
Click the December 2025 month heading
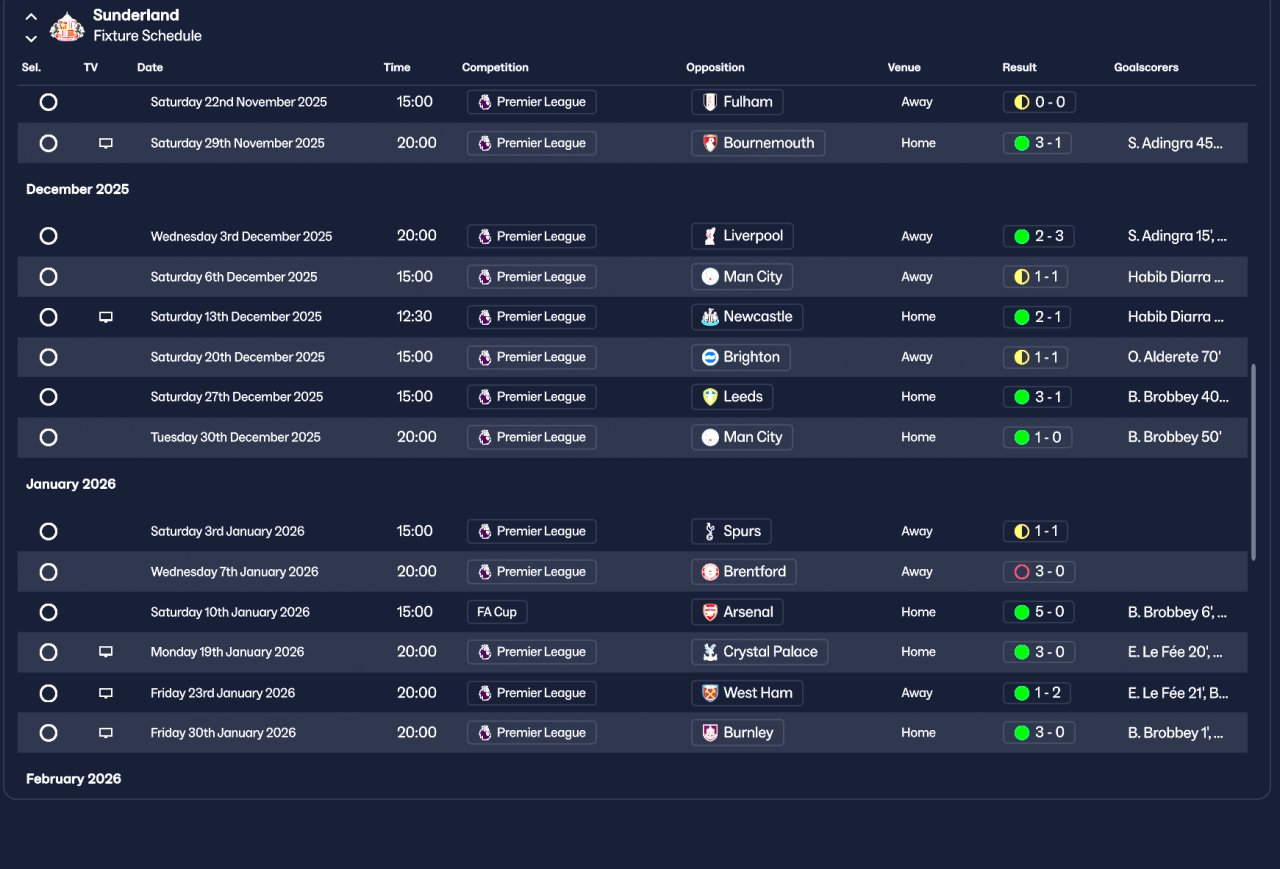coord(77,189)
